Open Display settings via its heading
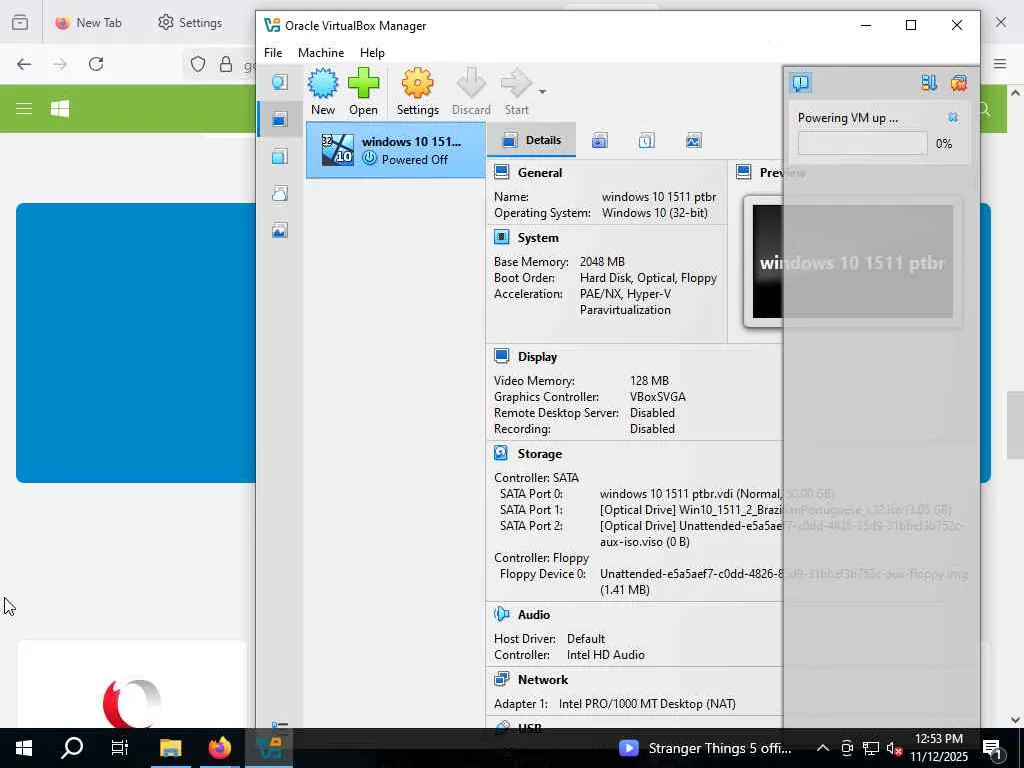 pyautogui.click(x=537, y=357)
